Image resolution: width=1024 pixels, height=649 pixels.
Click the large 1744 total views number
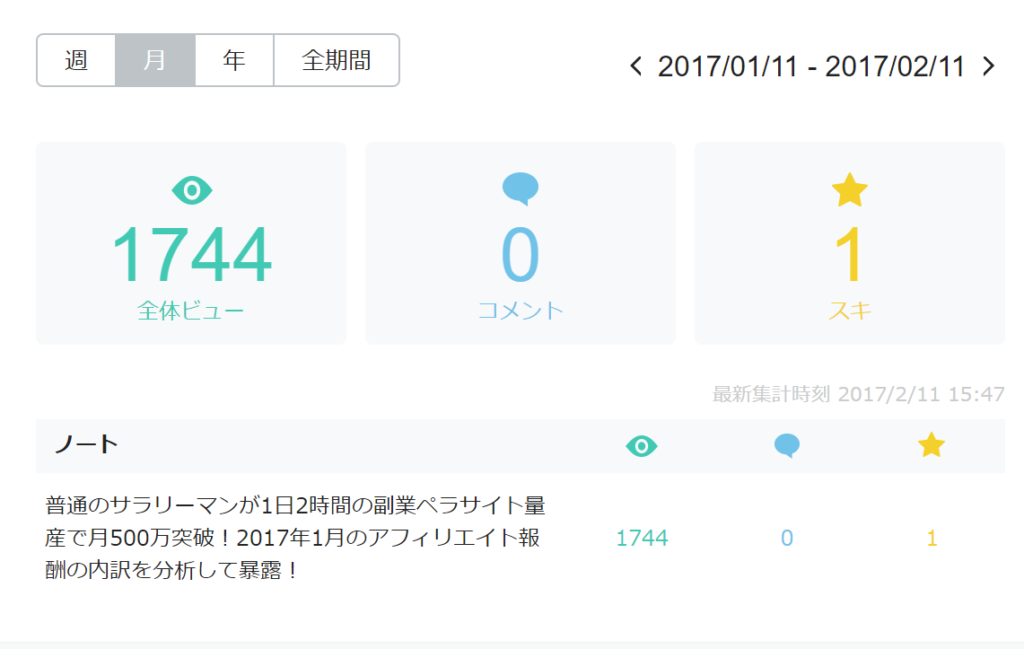tap(191, 256)
